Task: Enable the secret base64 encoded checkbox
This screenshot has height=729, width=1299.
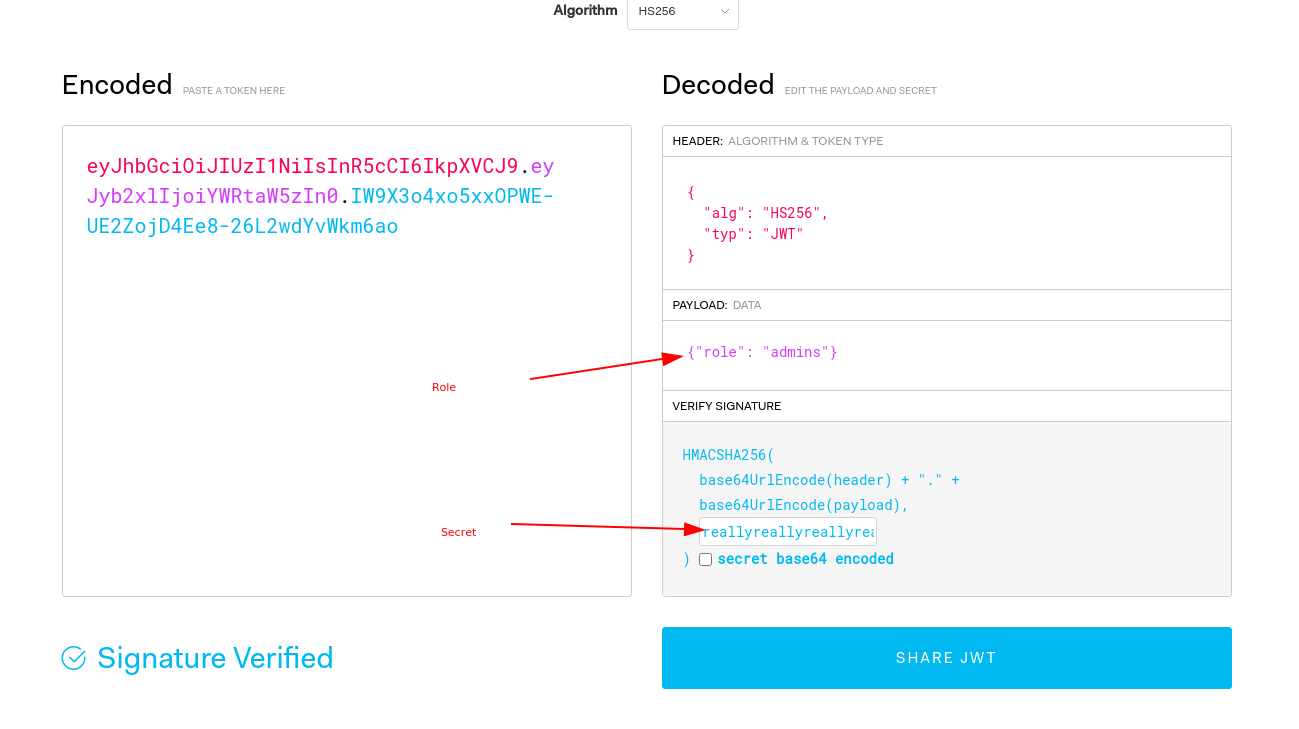Action: pos(705,559)
